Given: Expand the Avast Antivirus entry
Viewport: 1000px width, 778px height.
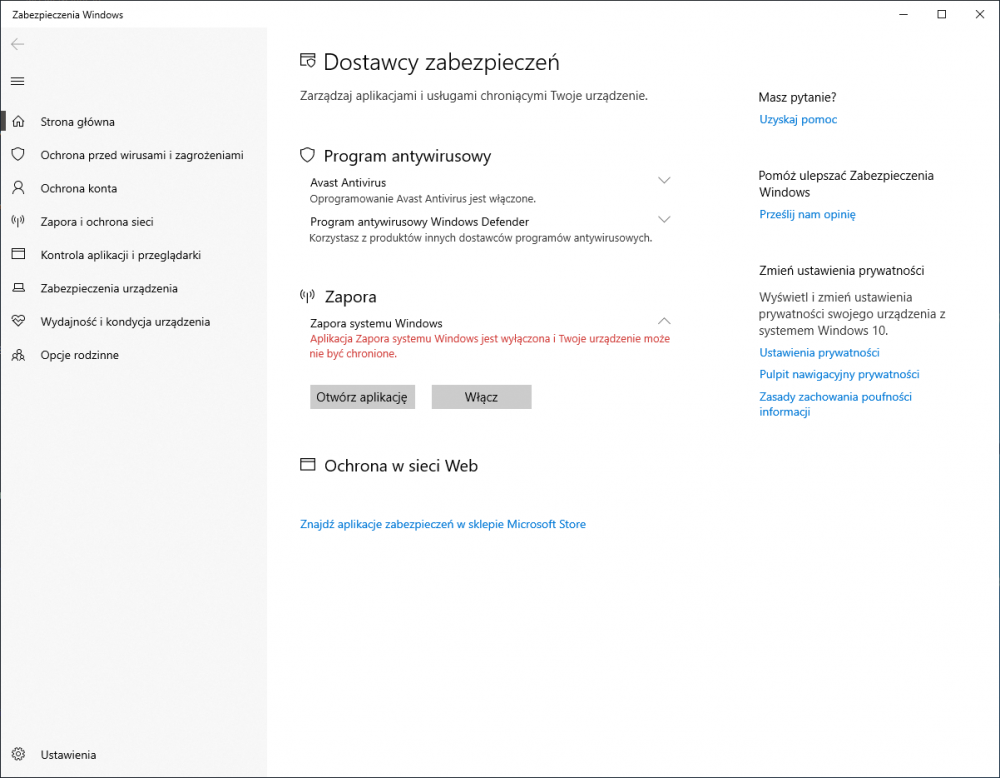Looking at the screenshot, I should [664, 181].
